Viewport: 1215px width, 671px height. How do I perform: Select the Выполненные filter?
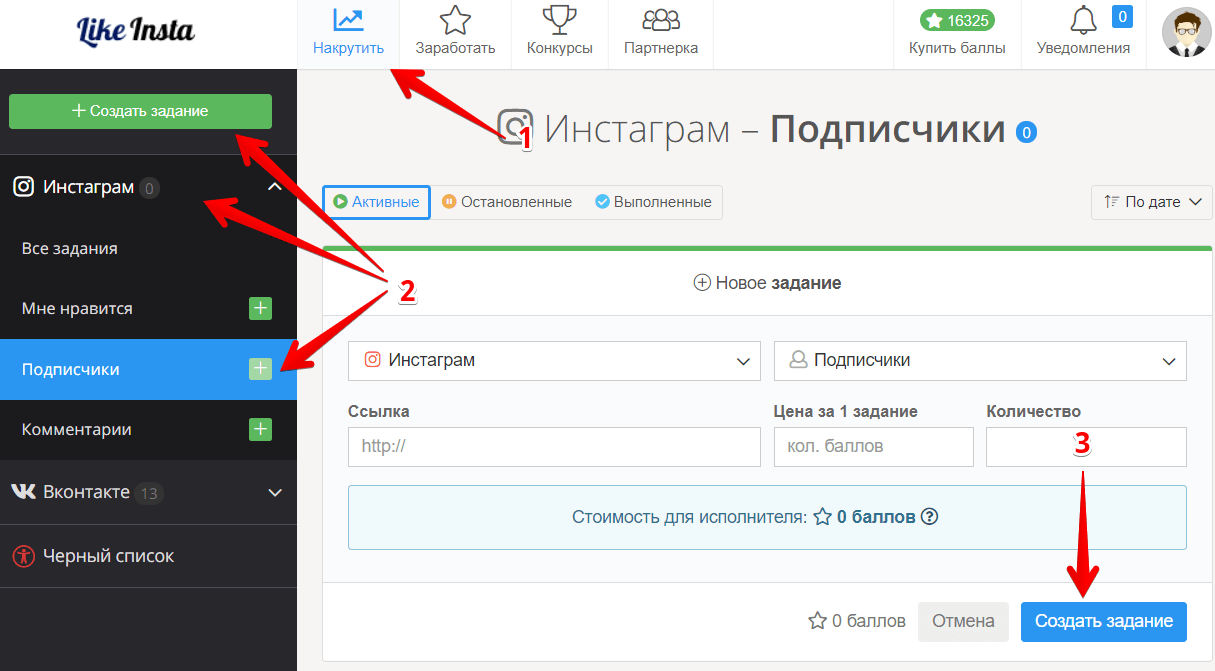click(653, 202)
